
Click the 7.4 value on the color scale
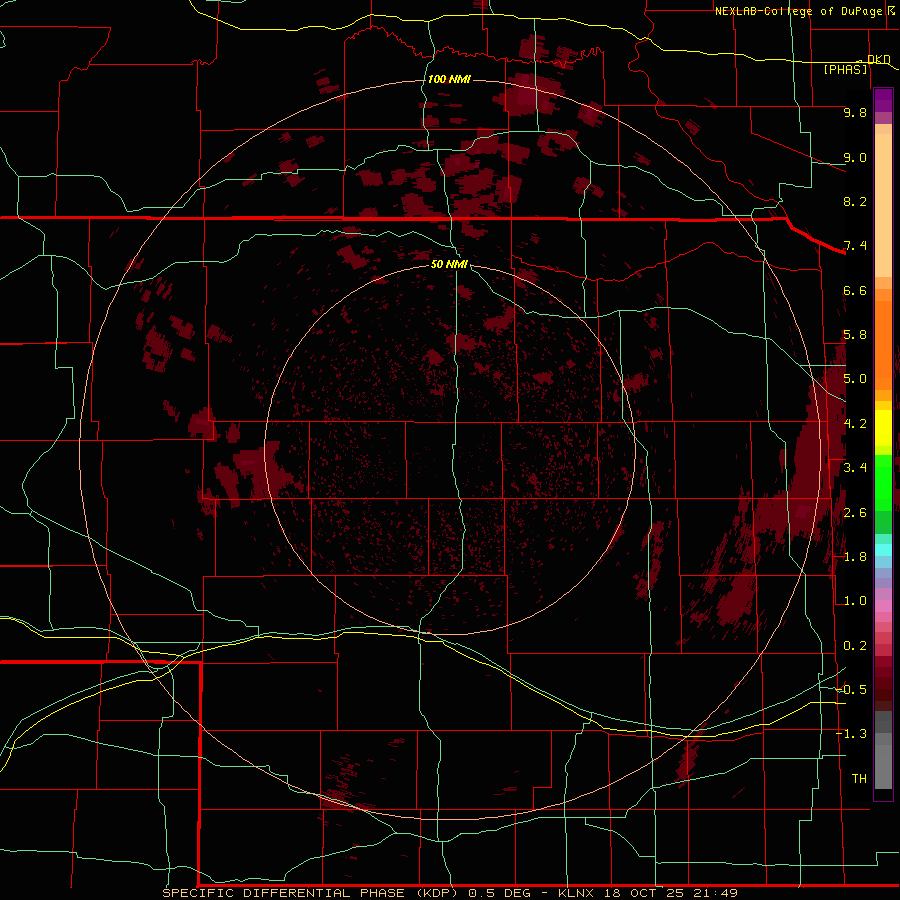click(x=855, y=246)
